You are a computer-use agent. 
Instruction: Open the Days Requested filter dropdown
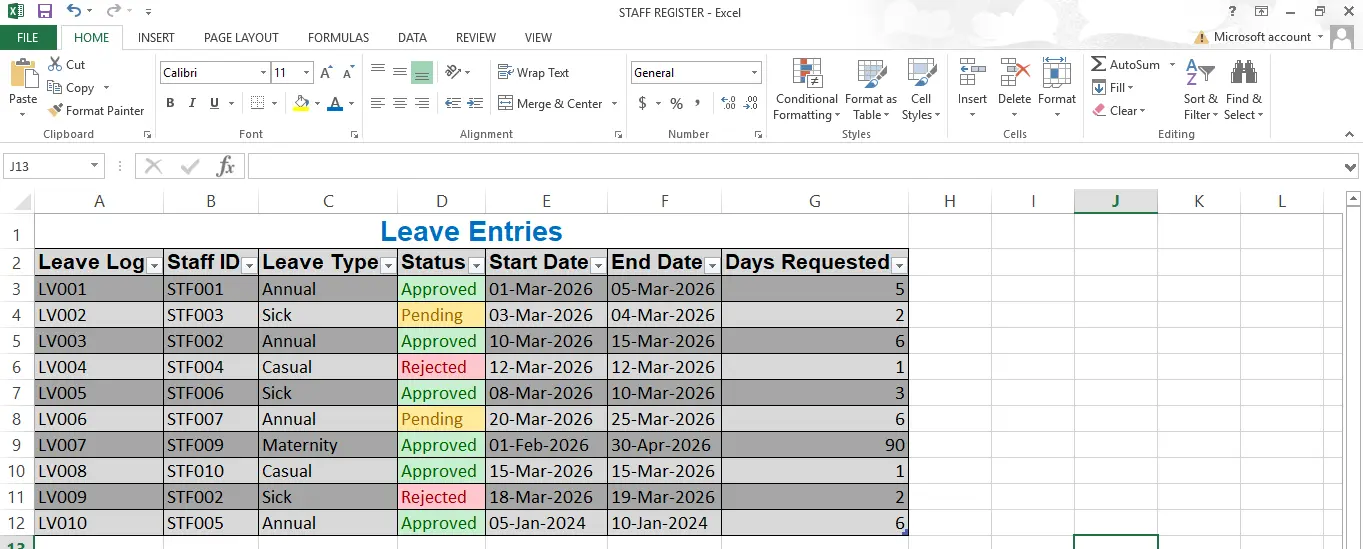pyautogui.click(x=899, y=265)
